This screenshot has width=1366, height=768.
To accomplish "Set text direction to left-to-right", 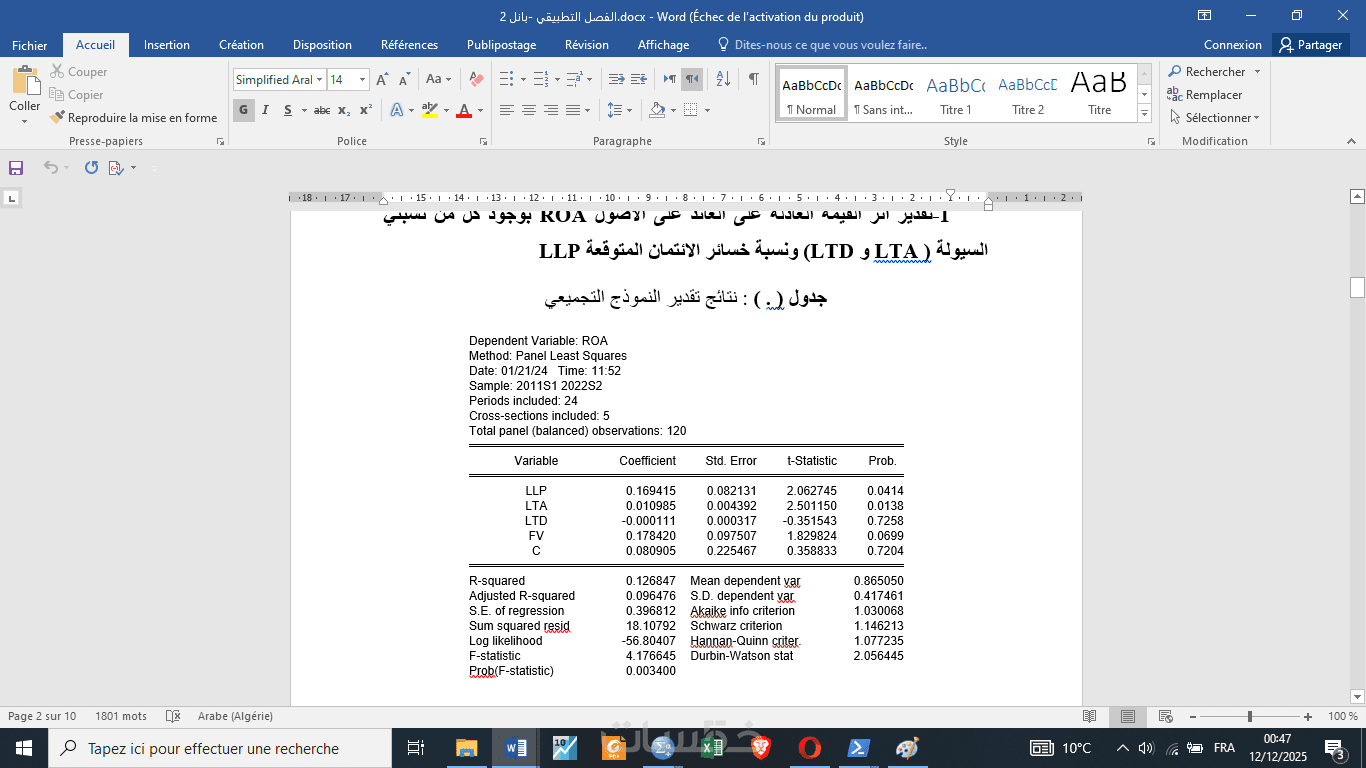I will coord(670,79).
